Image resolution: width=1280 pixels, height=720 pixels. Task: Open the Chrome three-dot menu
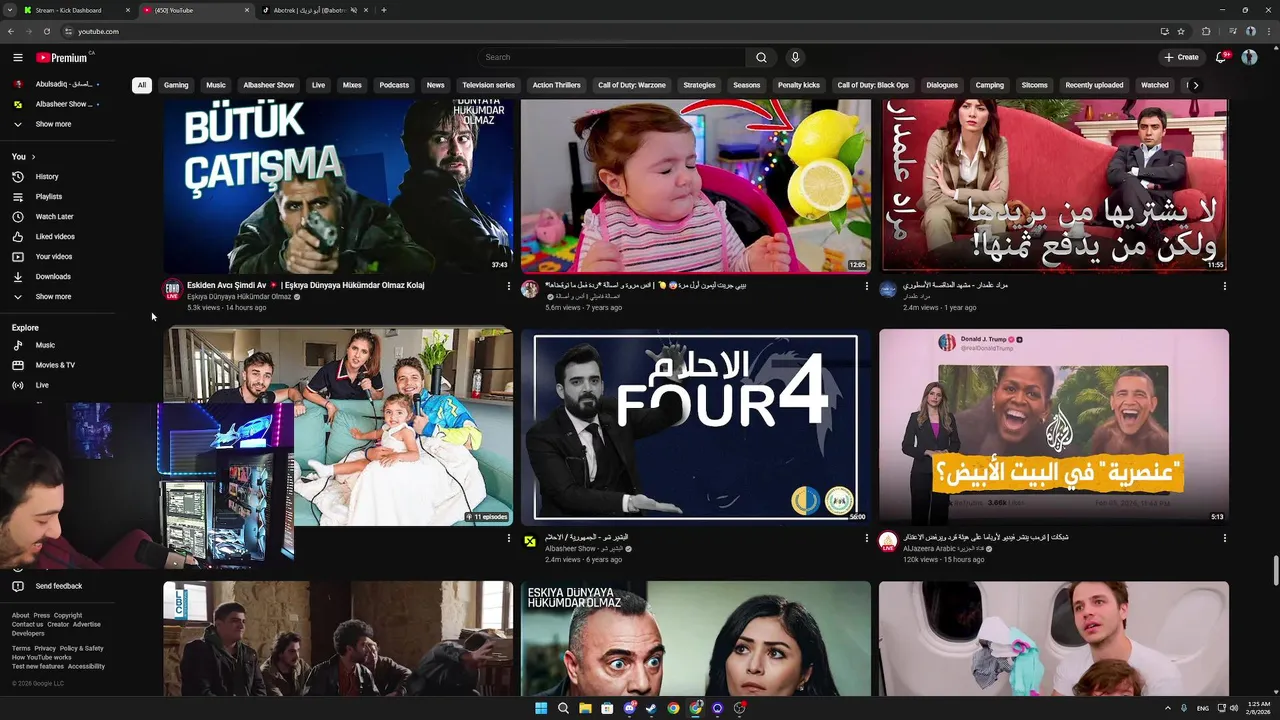(1269, 31)
